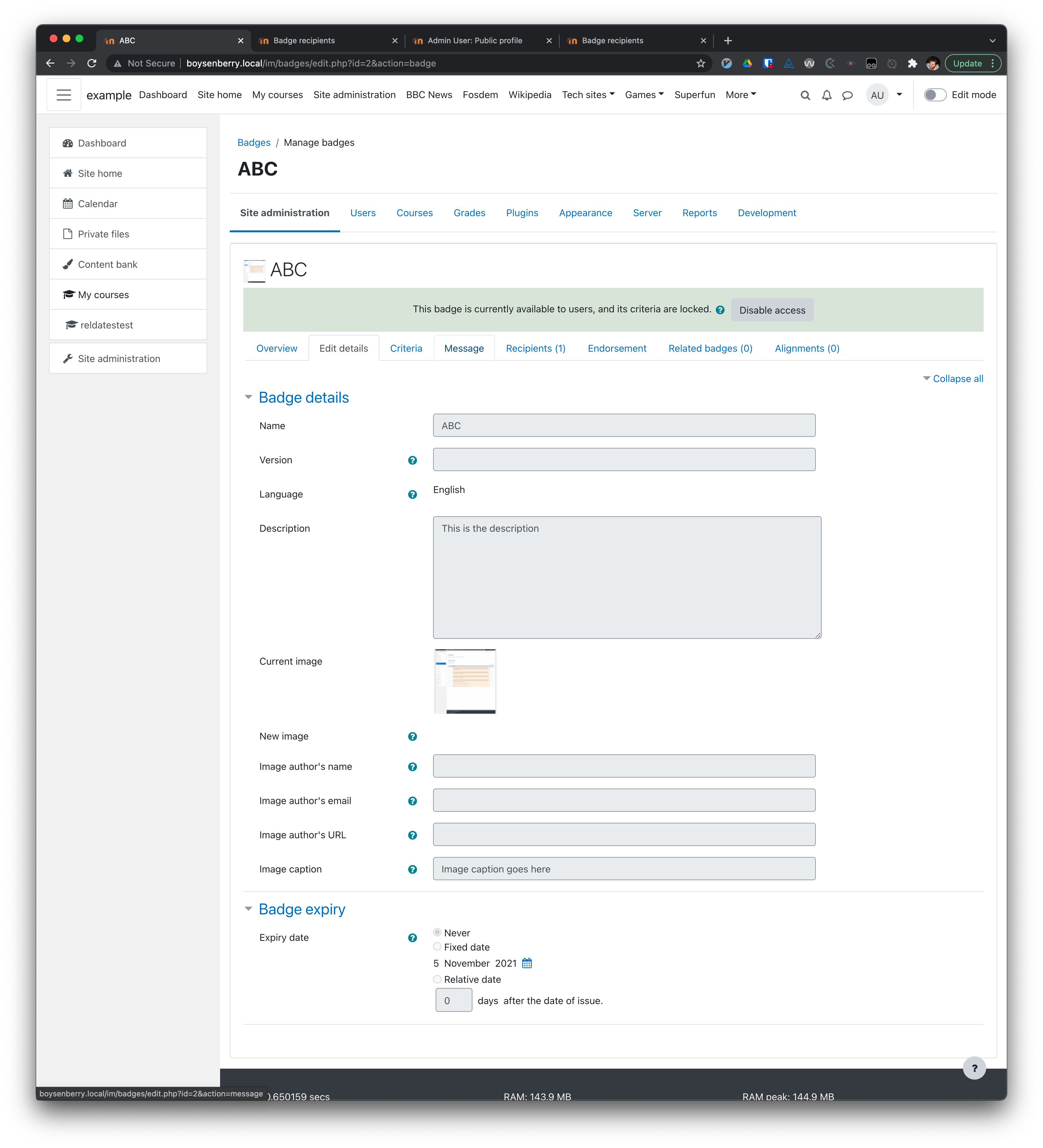
Task: Click help icon beside Version field
Action: (x=412, y=460)
